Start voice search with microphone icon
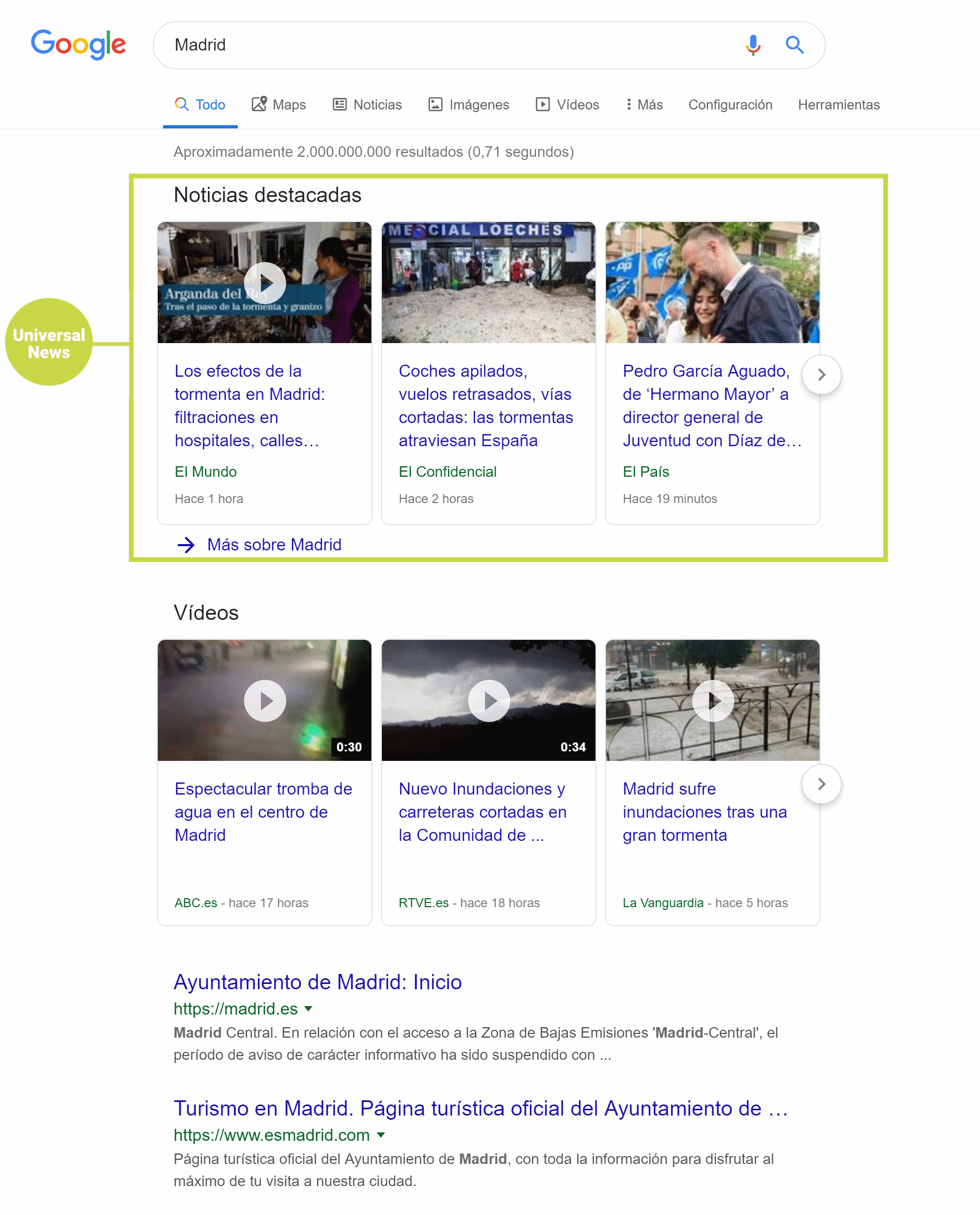The image size is (980, 1215). click(x=753, y=45)
